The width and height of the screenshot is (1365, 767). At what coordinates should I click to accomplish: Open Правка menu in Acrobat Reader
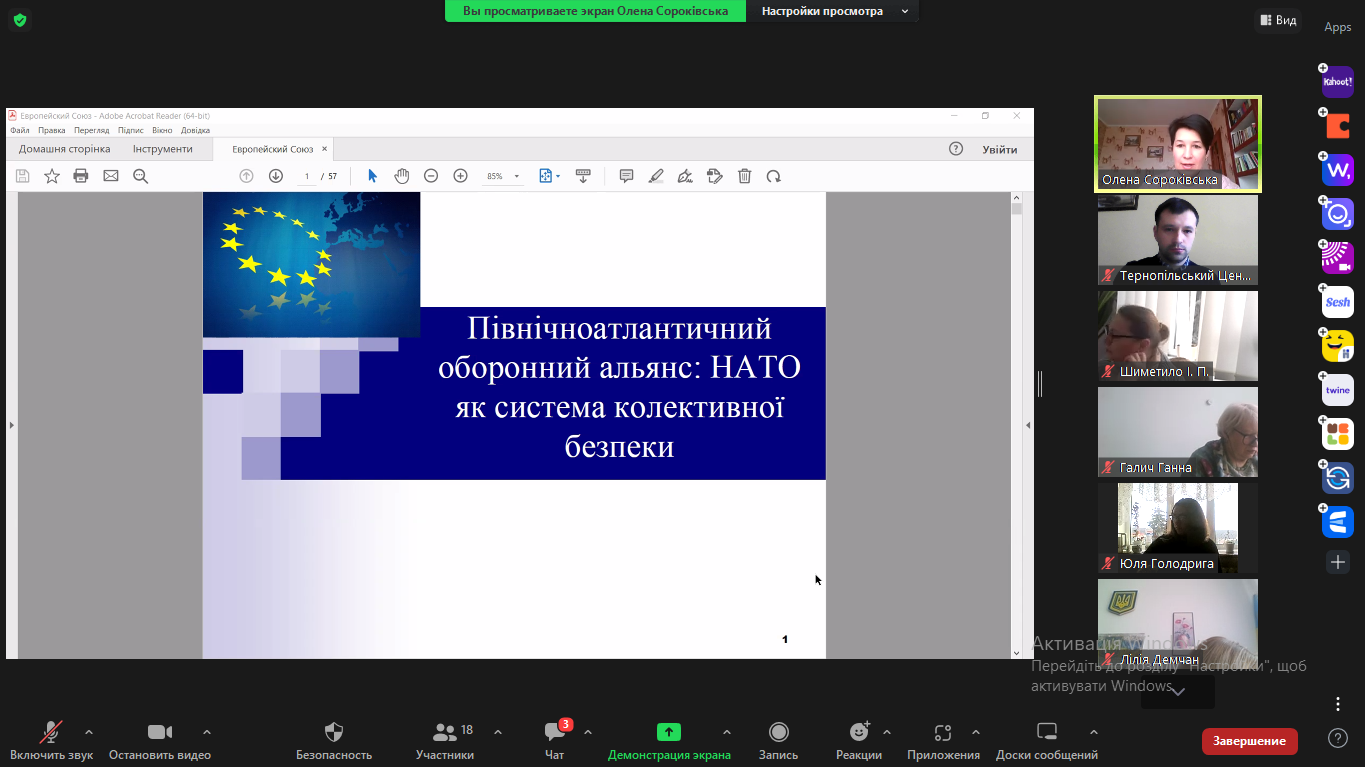tap(52, 130)
